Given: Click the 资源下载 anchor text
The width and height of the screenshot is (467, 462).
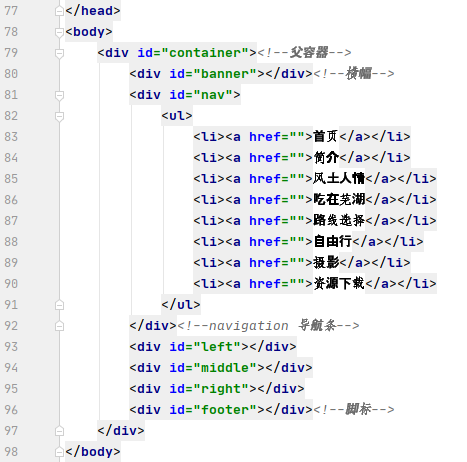Looking at the screenshot, I should point(339,283).
